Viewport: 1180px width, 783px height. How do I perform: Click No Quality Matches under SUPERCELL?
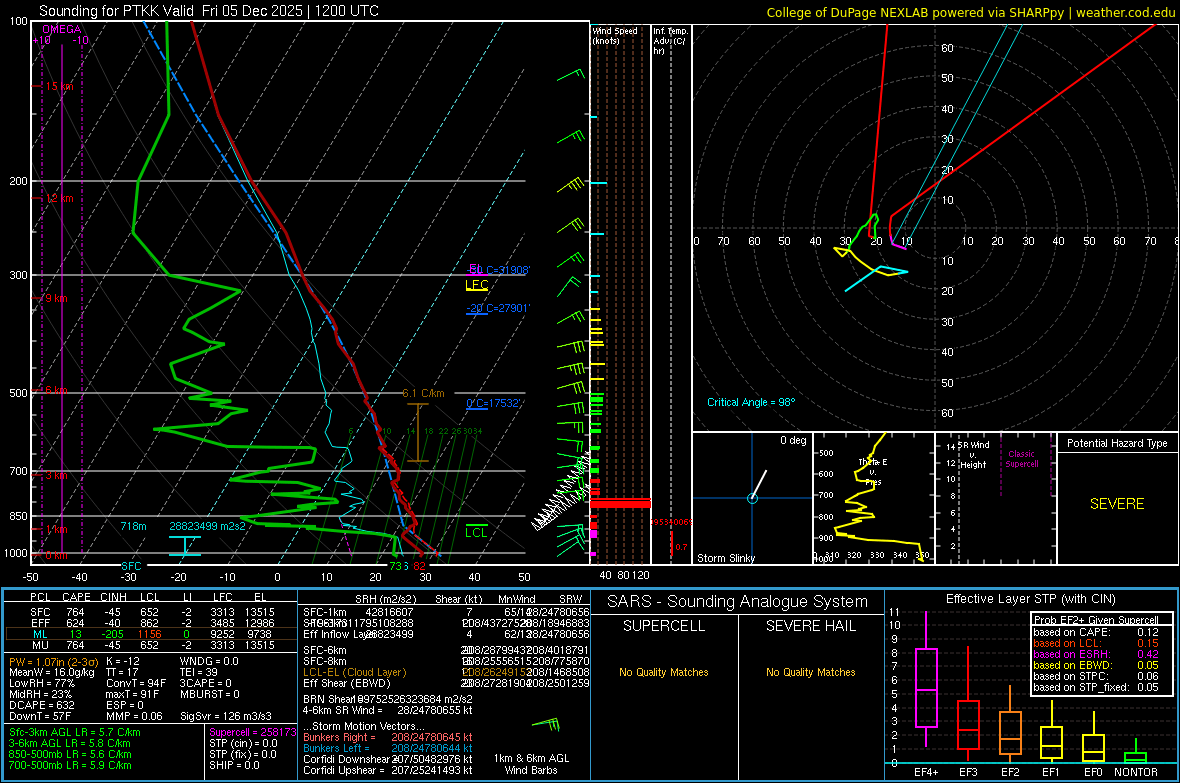pos(664,672)
